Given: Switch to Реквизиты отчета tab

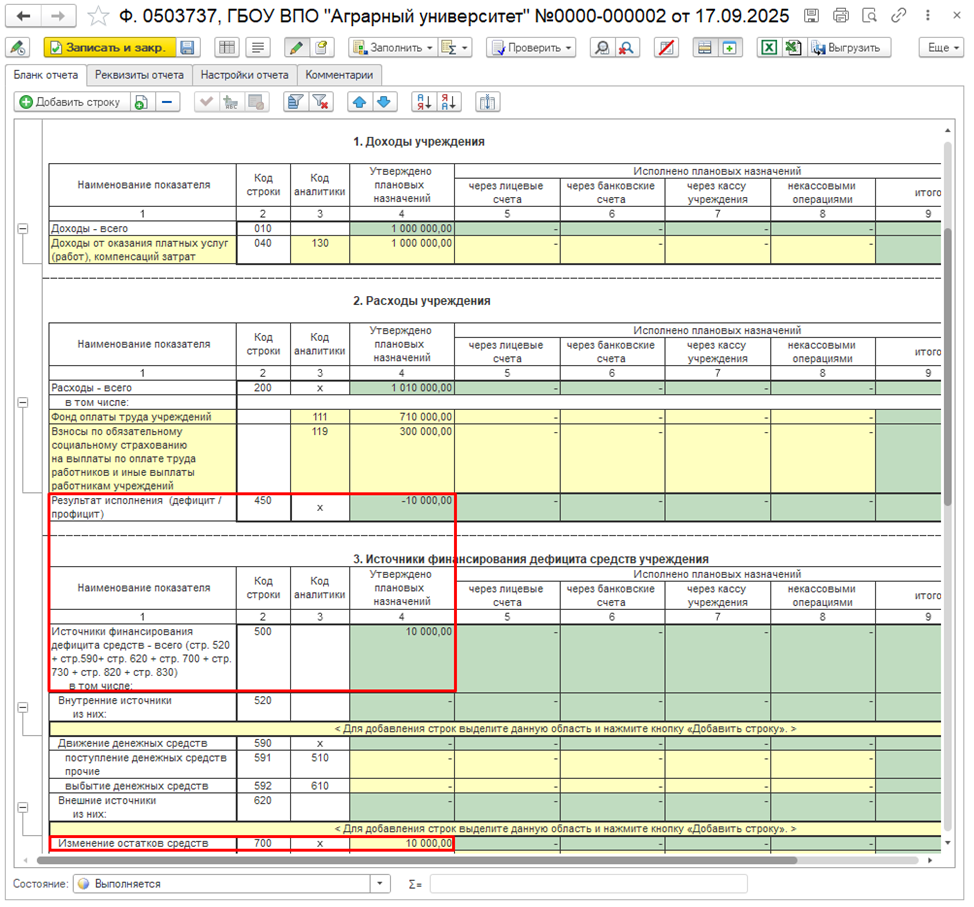Looking at the screenshot, I should pos(139,75).
